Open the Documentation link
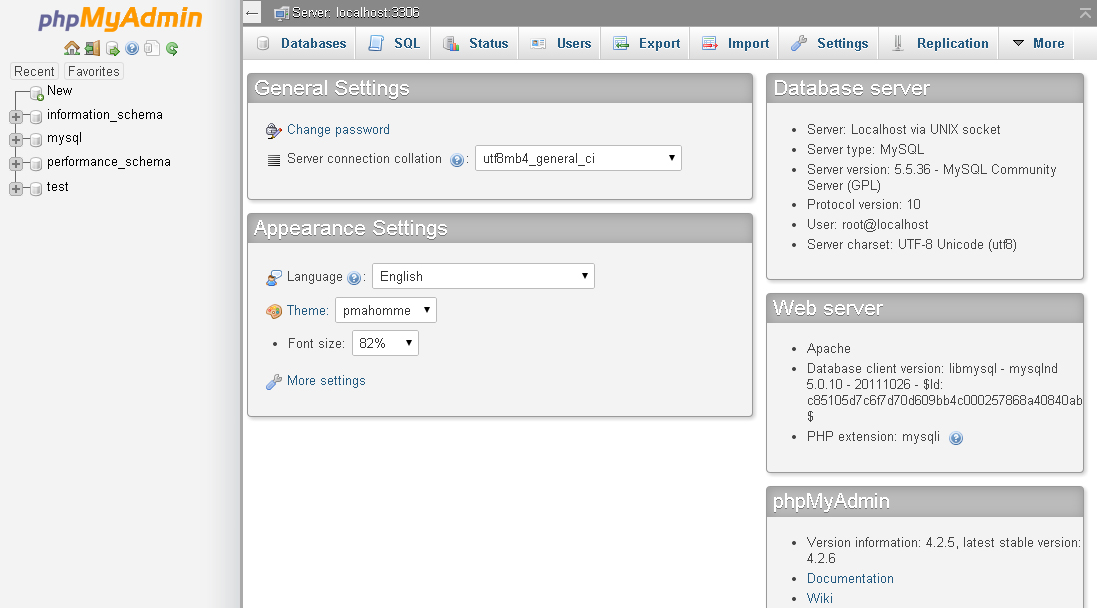1097x608 pixels. coord(850,579)
